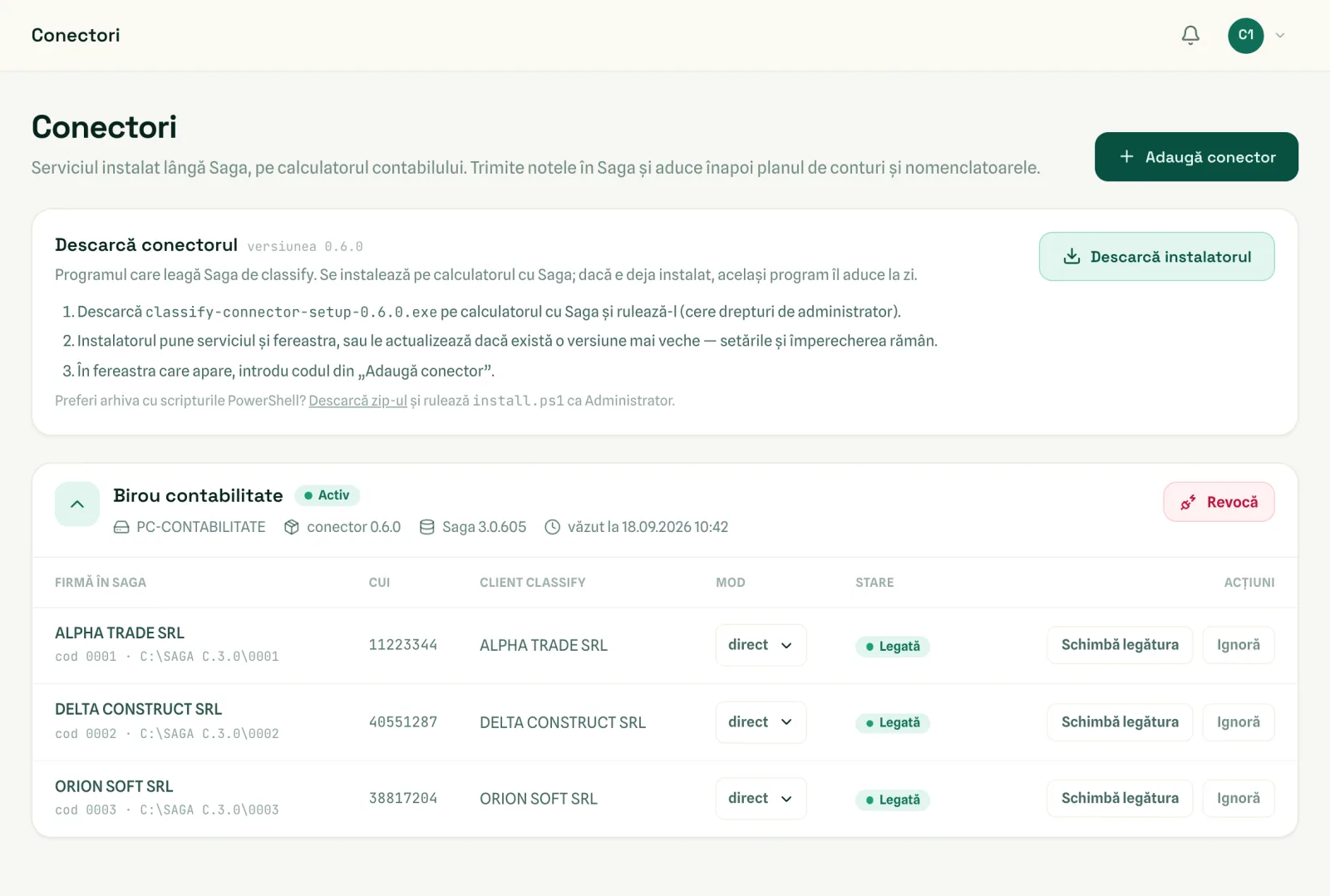Click the CUI value 11223344
Screen dimensions: 1330x896
pos(403,645)
